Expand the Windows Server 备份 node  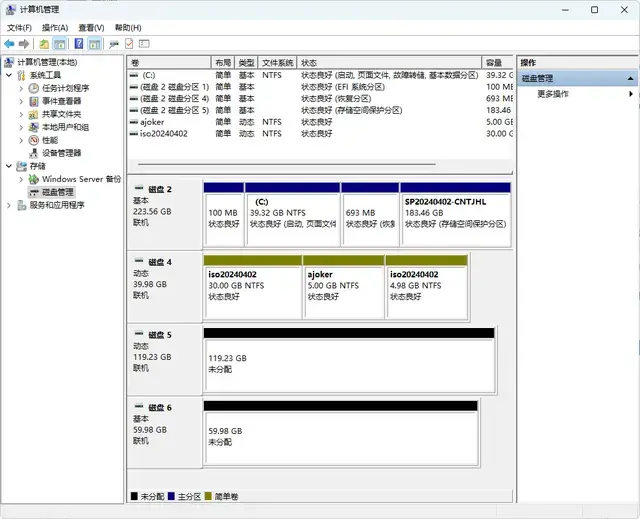[x=22, y=179]
